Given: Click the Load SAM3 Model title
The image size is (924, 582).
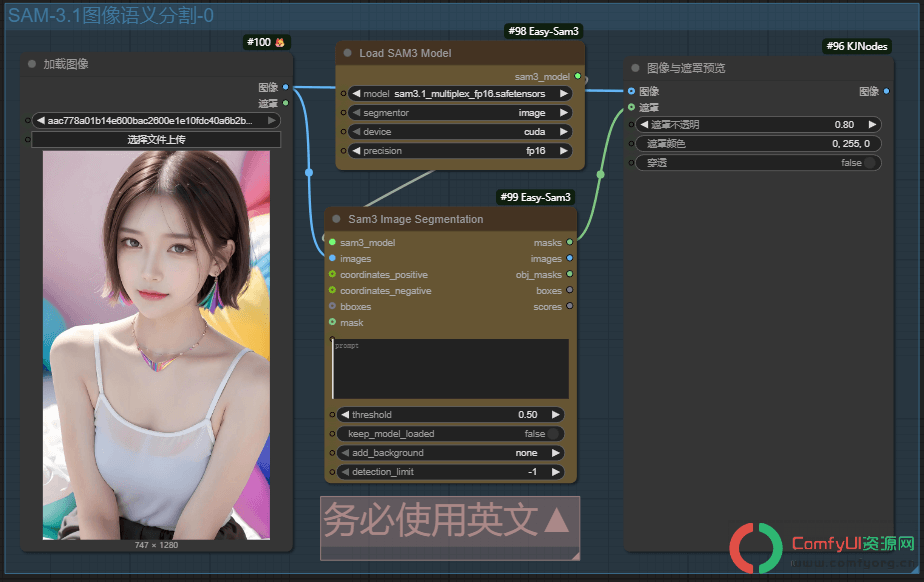Looking at the screenshot, I should [405, 53].
